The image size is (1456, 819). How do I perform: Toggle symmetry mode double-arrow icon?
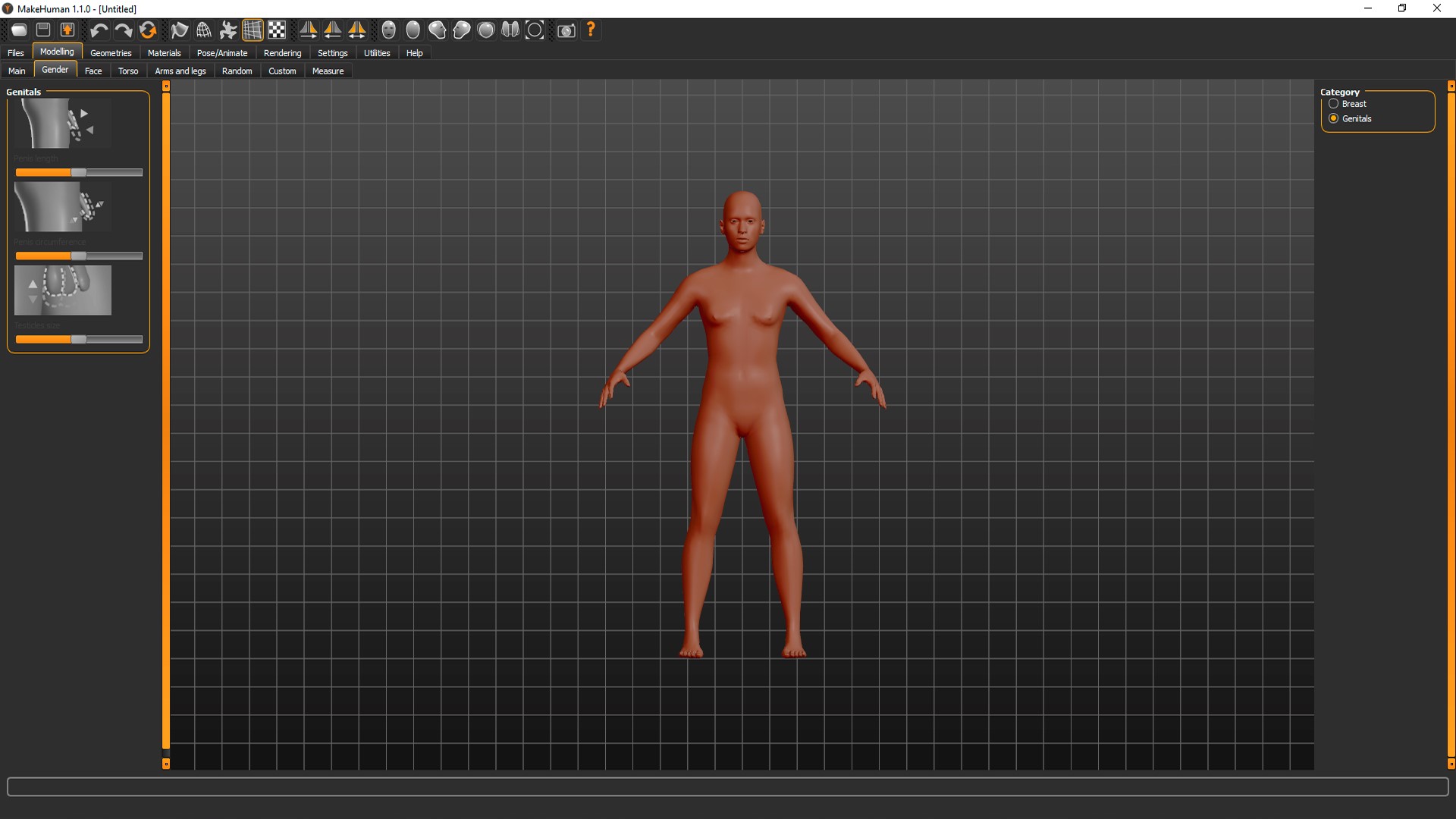coord(357,30)
